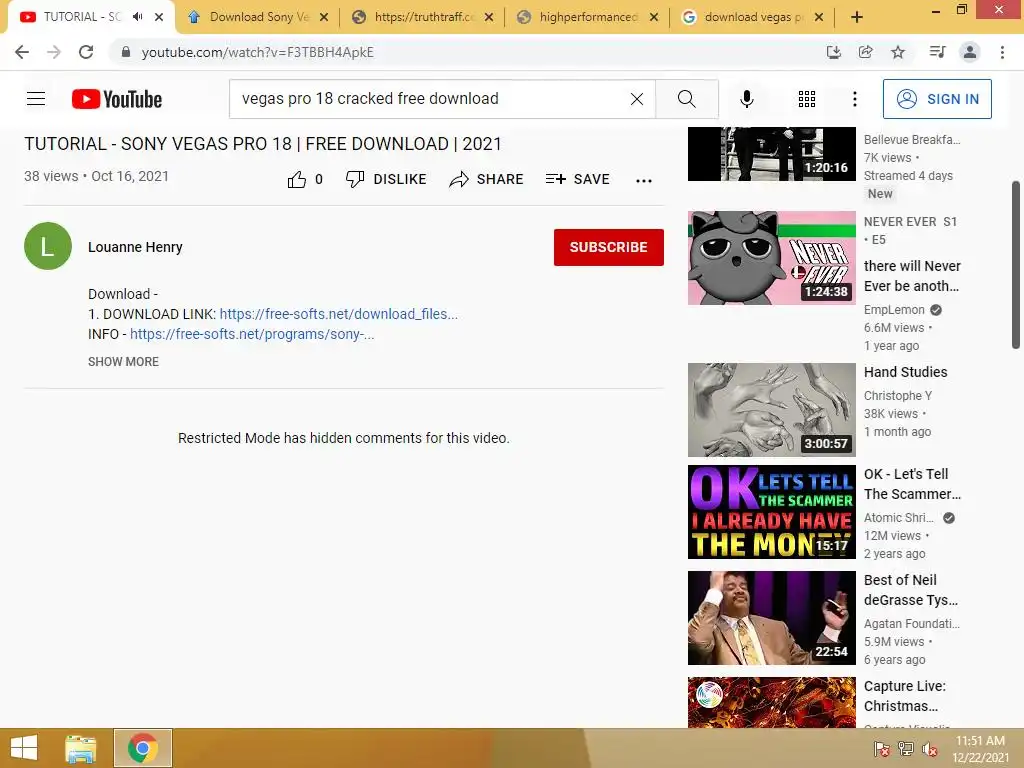Click Louanne Henry channel name
Viewport: 1024px width, 768px height.
[135, 247]
